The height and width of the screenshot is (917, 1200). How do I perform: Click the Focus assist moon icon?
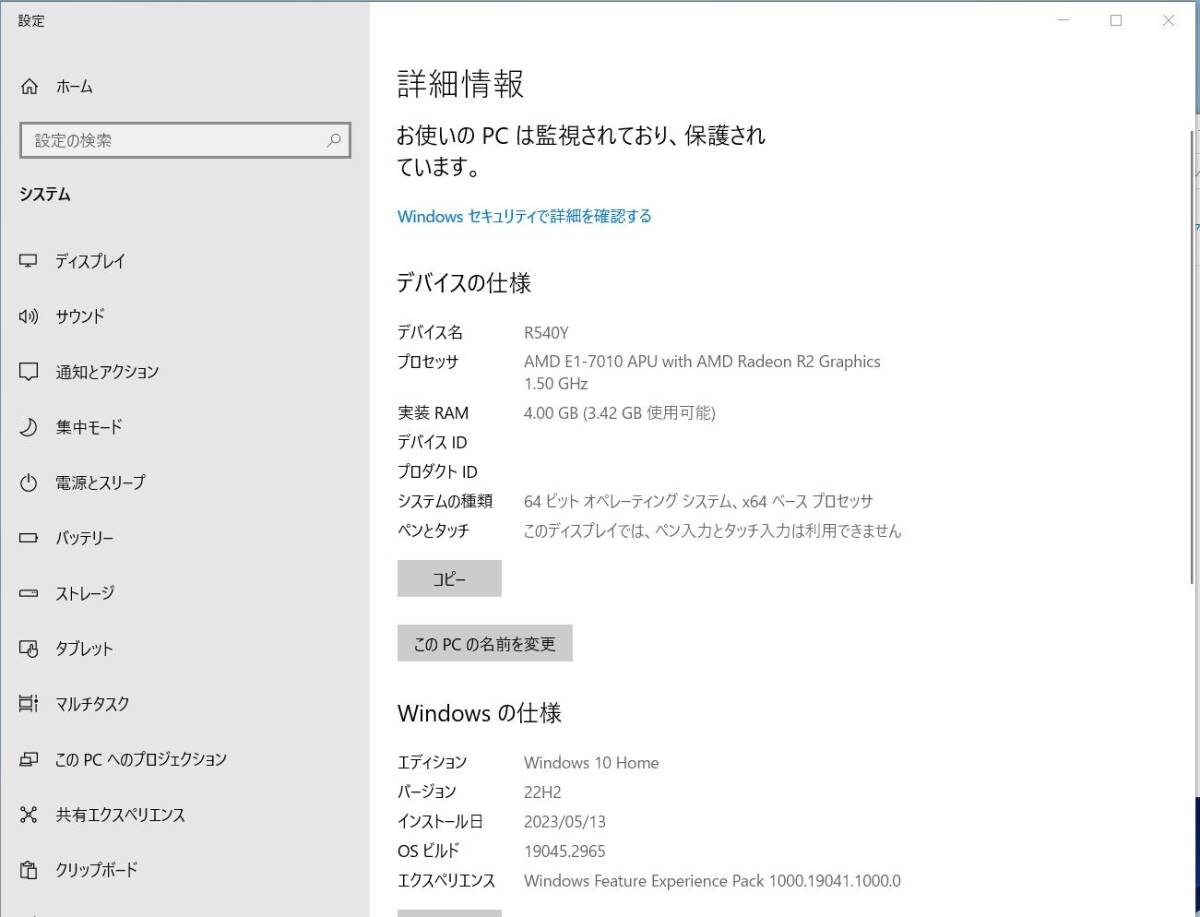click(28, 427)
